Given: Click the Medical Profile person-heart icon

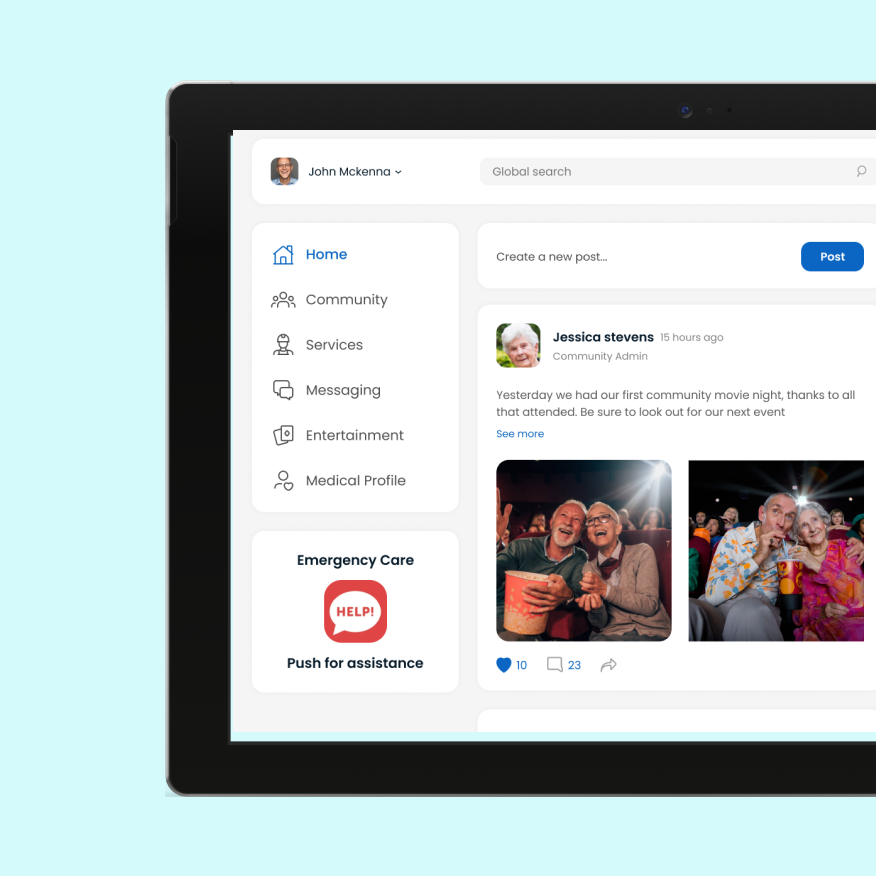Looking at the screenshot, I should coord(283,480).
